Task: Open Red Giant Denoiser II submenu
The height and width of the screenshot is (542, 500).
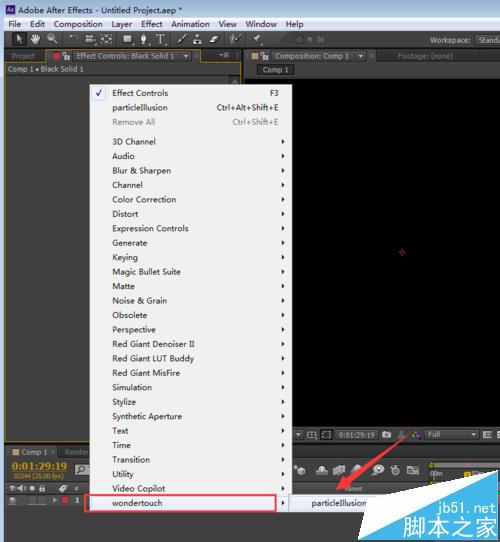Action: pos(191,344)
